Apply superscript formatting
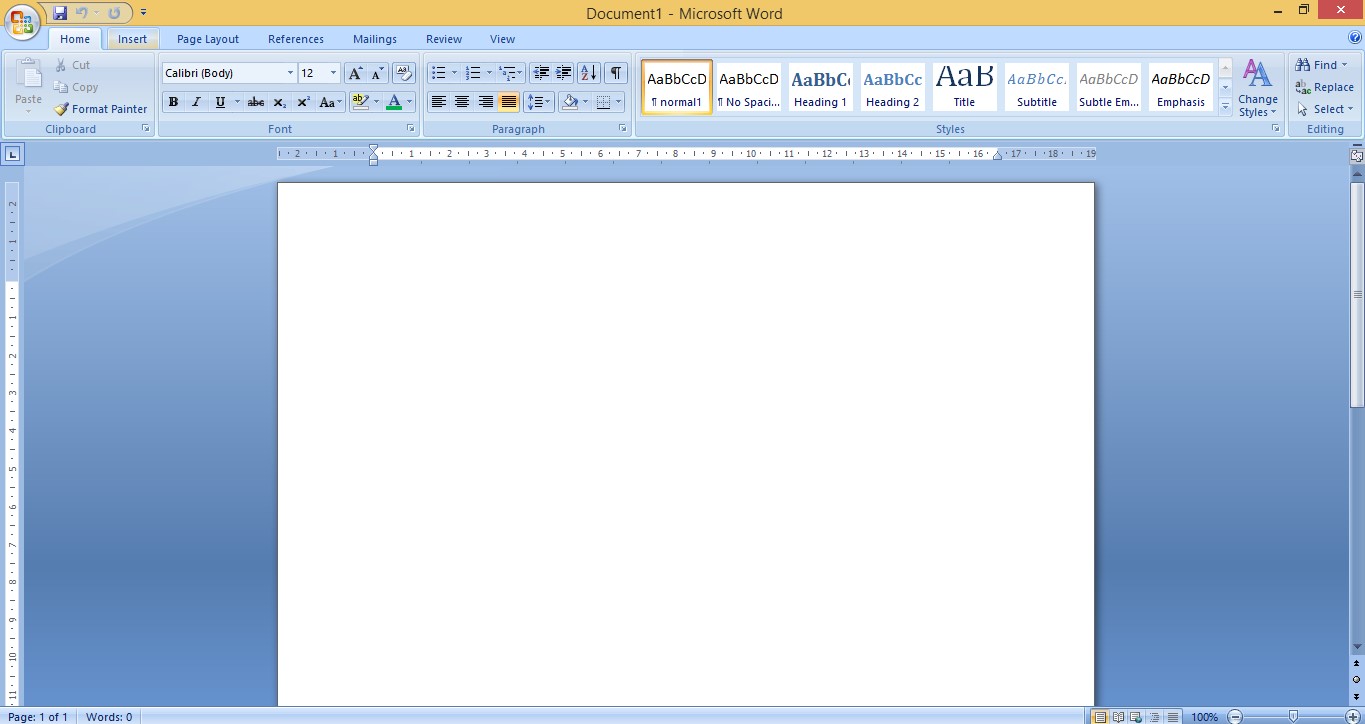The image size is (1365, 724). [x=303, y=102]
